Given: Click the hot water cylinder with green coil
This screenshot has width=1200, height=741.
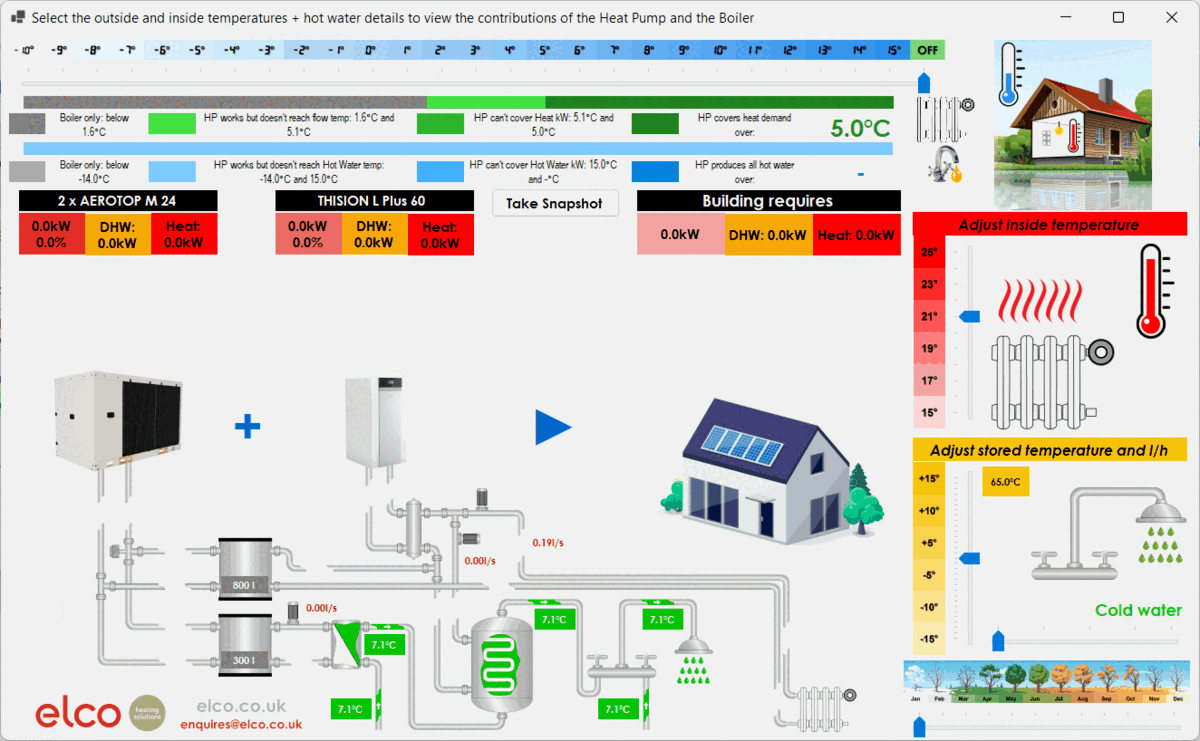Looking at the screenshot, I should 503,663.
